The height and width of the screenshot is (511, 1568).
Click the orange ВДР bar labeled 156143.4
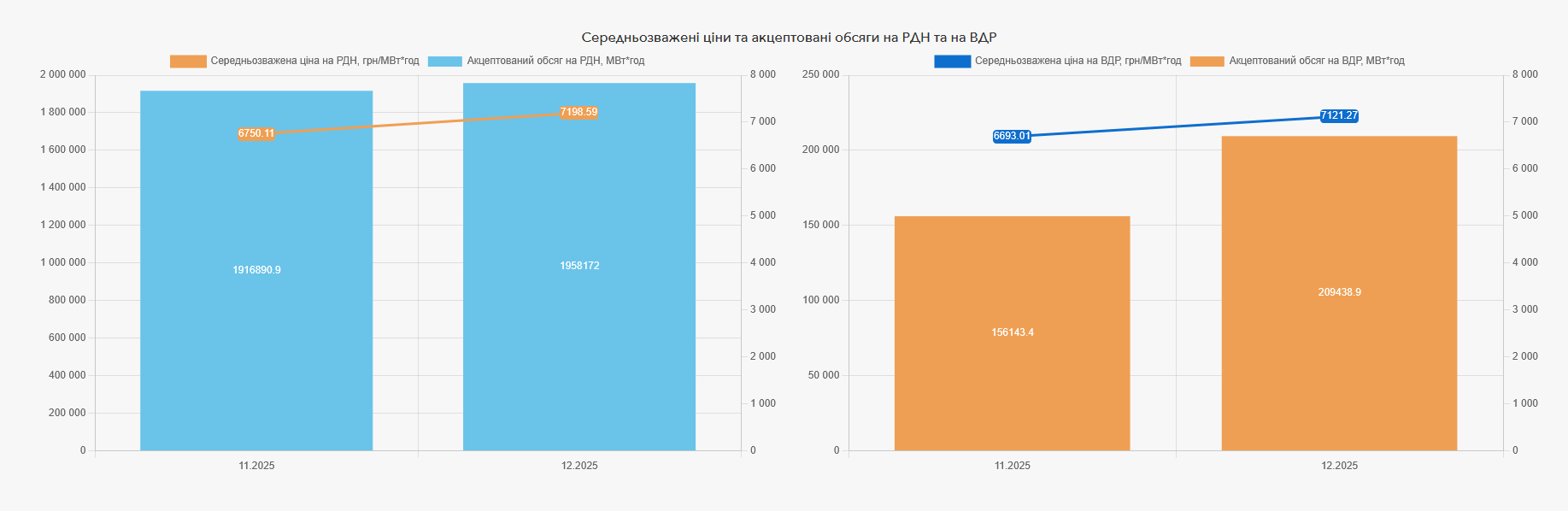point(1012,376)
